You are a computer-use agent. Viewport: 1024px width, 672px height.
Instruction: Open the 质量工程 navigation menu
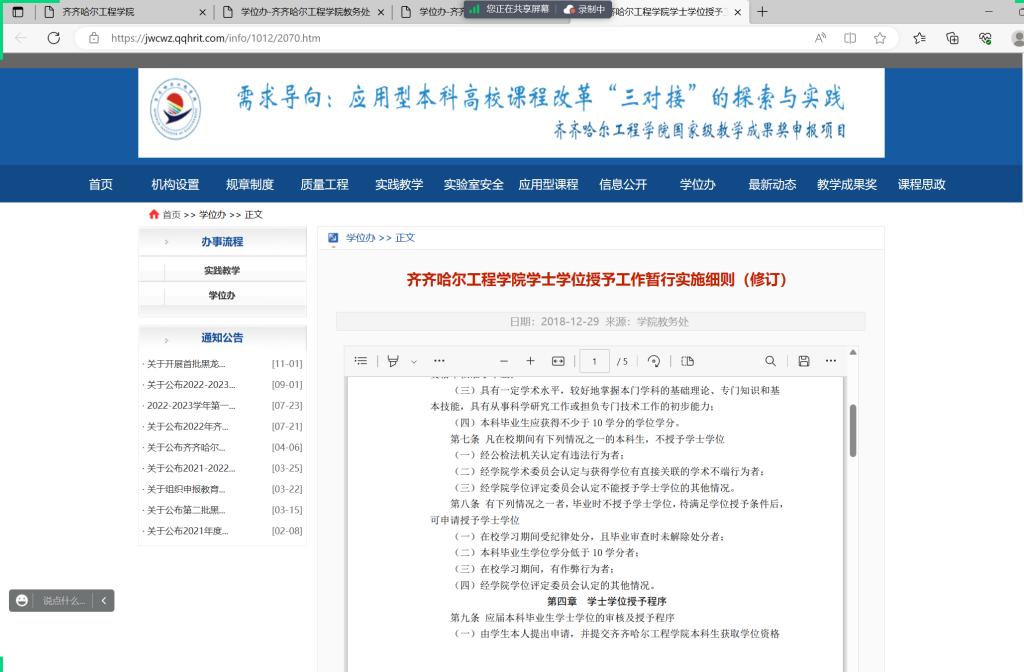[324, 184]
